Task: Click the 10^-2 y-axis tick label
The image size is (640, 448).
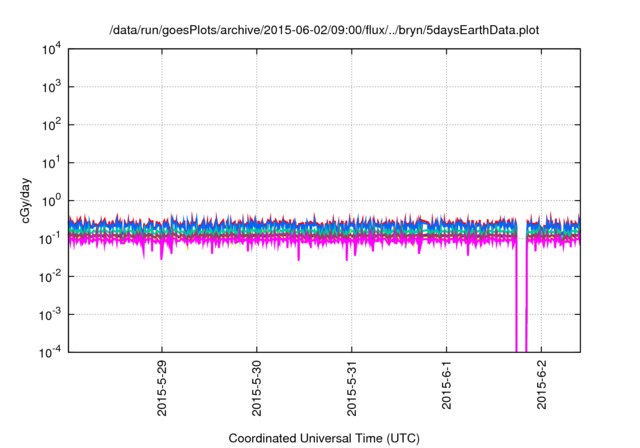Action: click(50, 277)
